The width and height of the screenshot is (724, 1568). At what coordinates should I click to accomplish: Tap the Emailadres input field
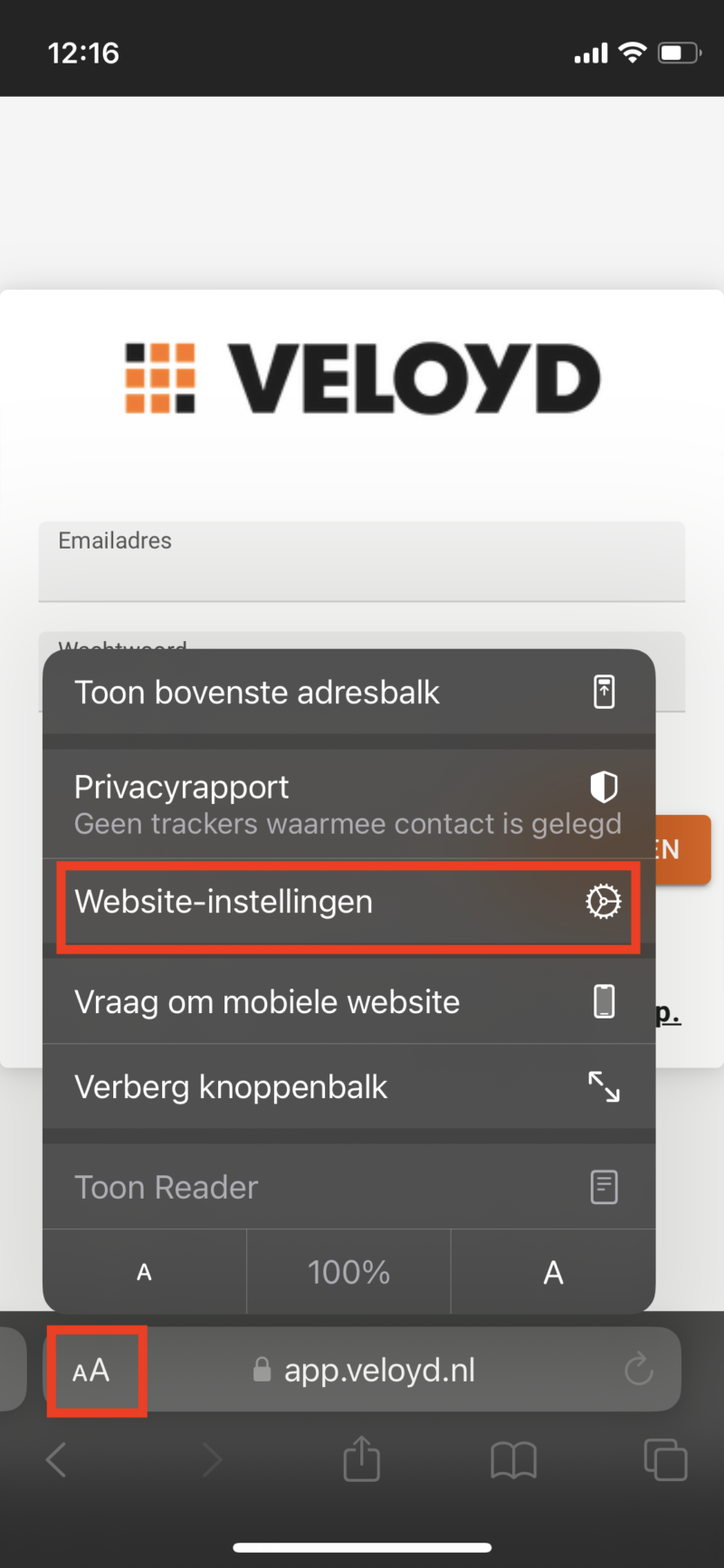tap(362, 561)
